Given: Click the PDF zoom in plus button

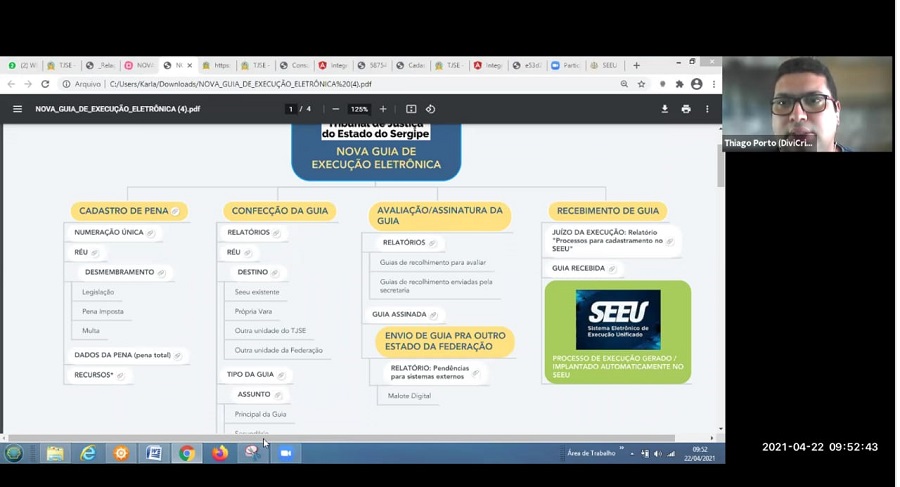Looking at the screenshot, I should click(383, 109).
